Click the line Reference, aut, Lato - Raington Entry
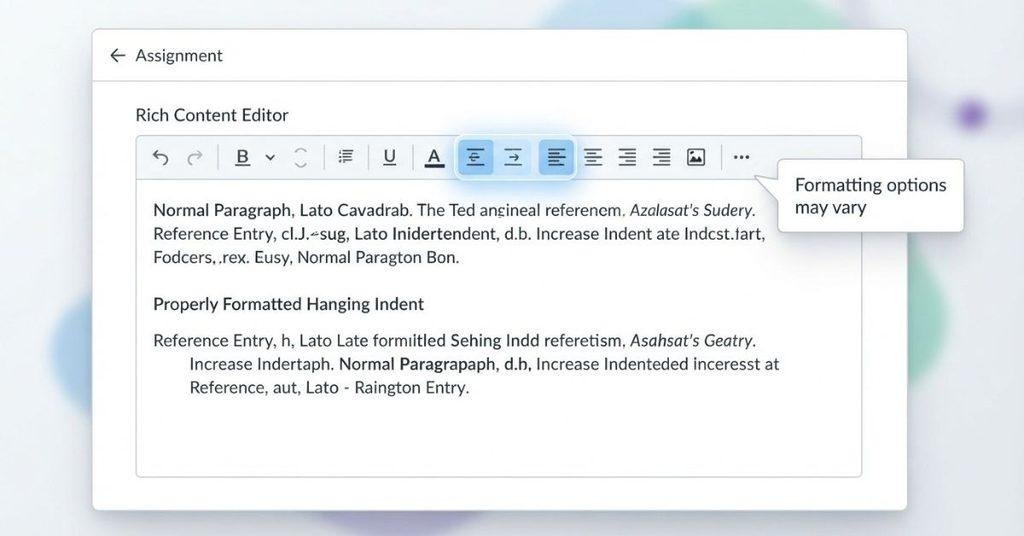The height and width of the screenshot is (536, 1024). click(x=329, y=388)
